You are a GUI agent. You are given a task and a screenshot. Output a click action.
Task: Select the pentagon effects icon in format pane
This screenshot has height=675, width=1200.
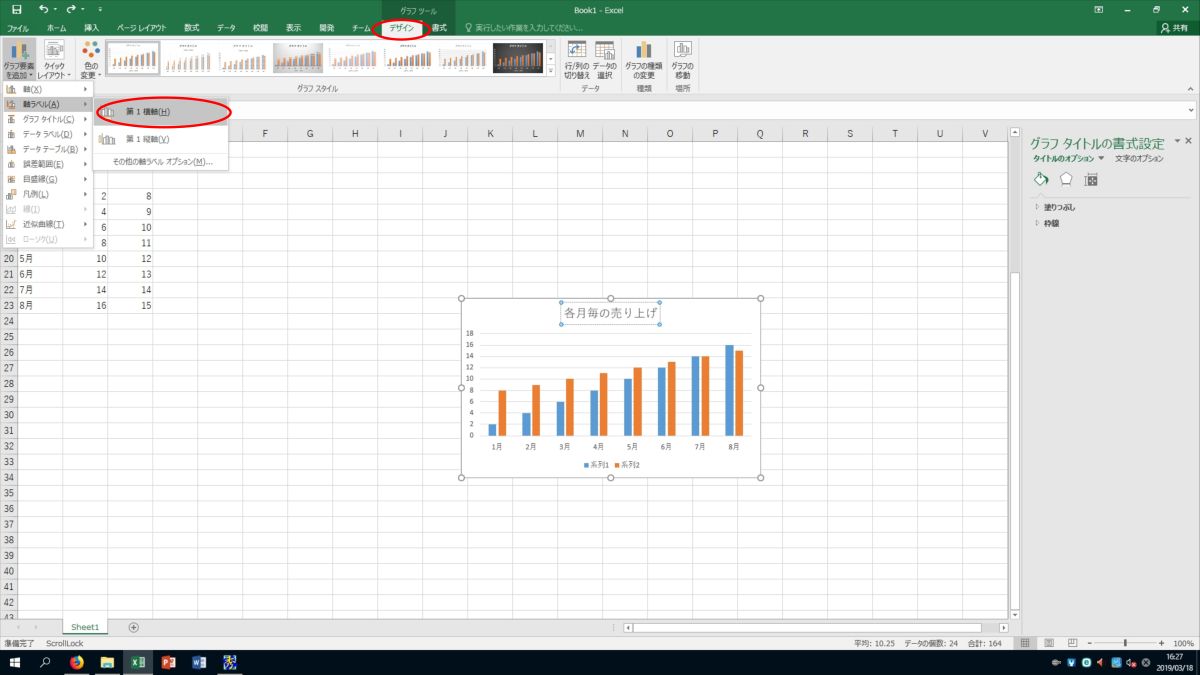[x=1066, y=179]
